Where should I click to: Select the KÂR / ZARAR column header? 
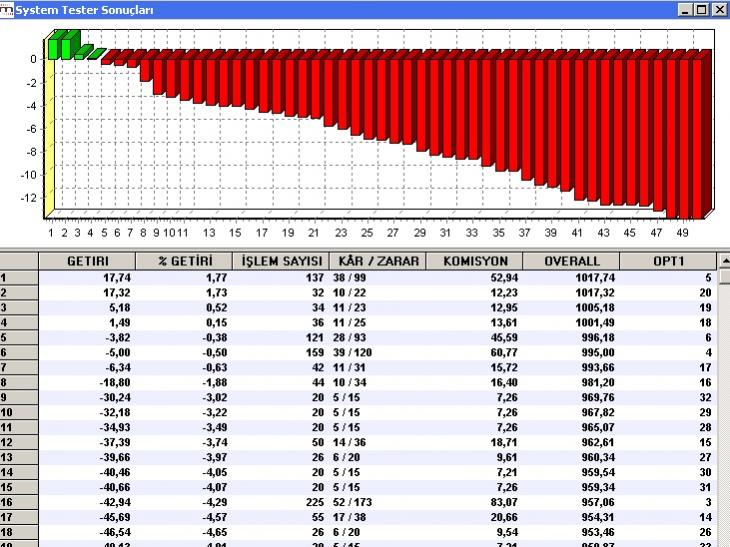[x=376, y=262]
